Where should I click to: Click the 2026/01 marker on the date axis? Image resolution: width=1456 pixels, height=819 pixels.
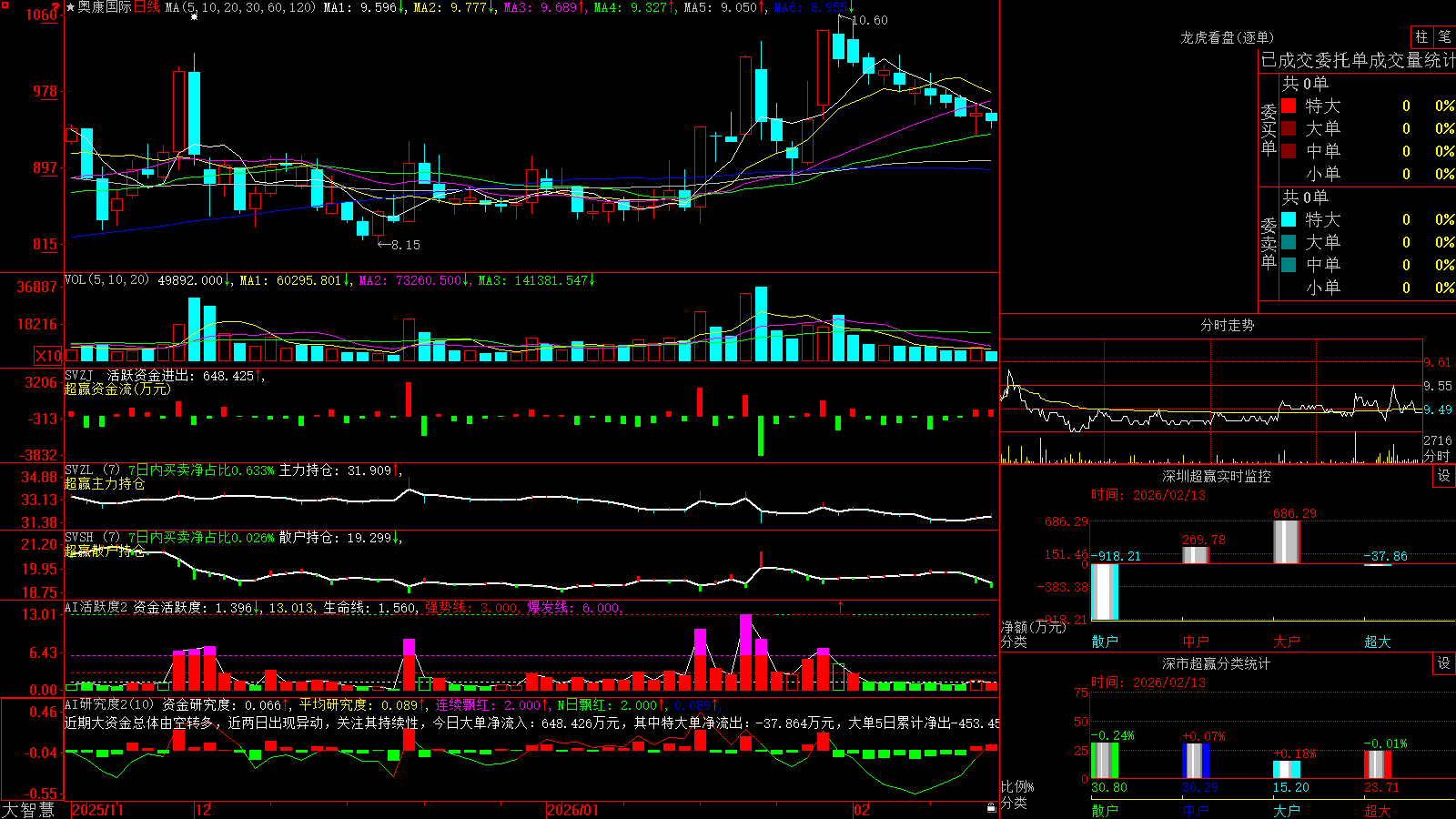(x=572, y=810)
